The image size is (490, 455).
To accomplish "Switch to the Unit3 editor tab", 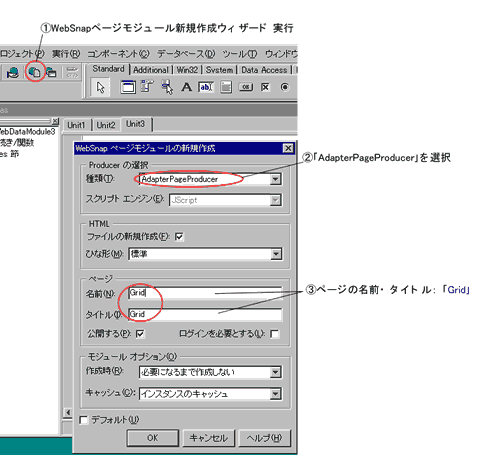I will pos(135,124).
